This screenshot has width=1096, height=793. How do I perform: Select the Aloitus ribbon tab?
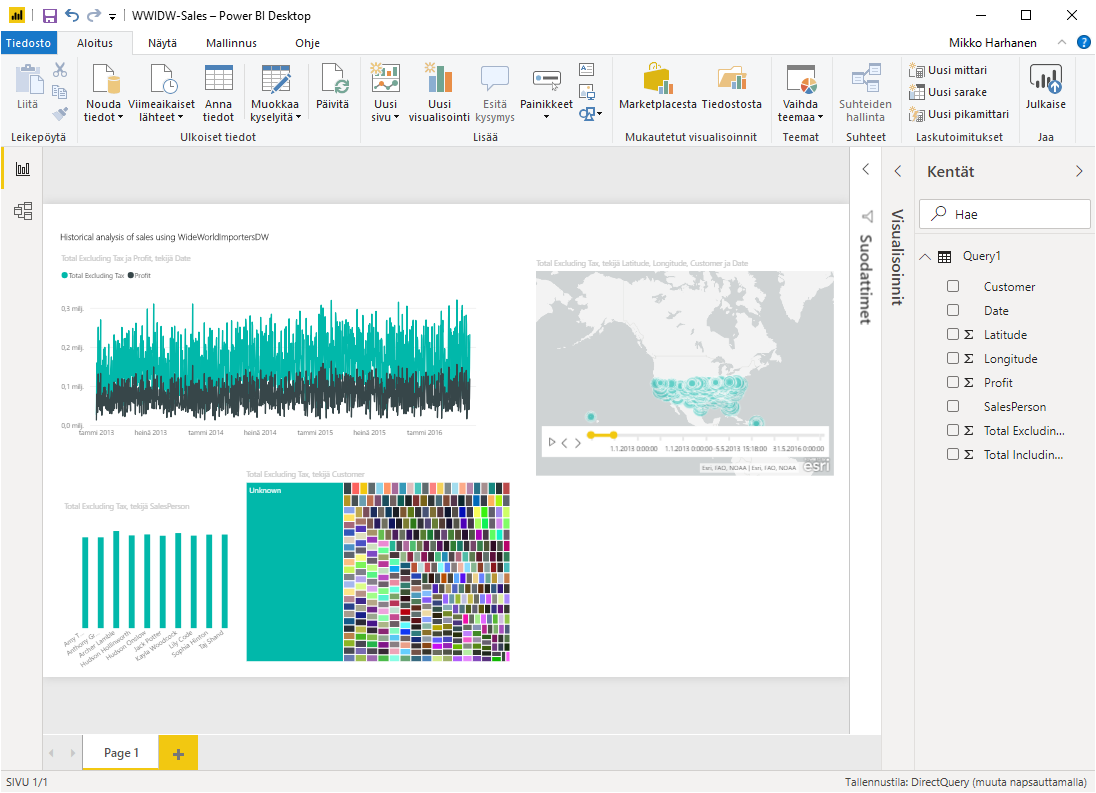(x=95, y=43)
